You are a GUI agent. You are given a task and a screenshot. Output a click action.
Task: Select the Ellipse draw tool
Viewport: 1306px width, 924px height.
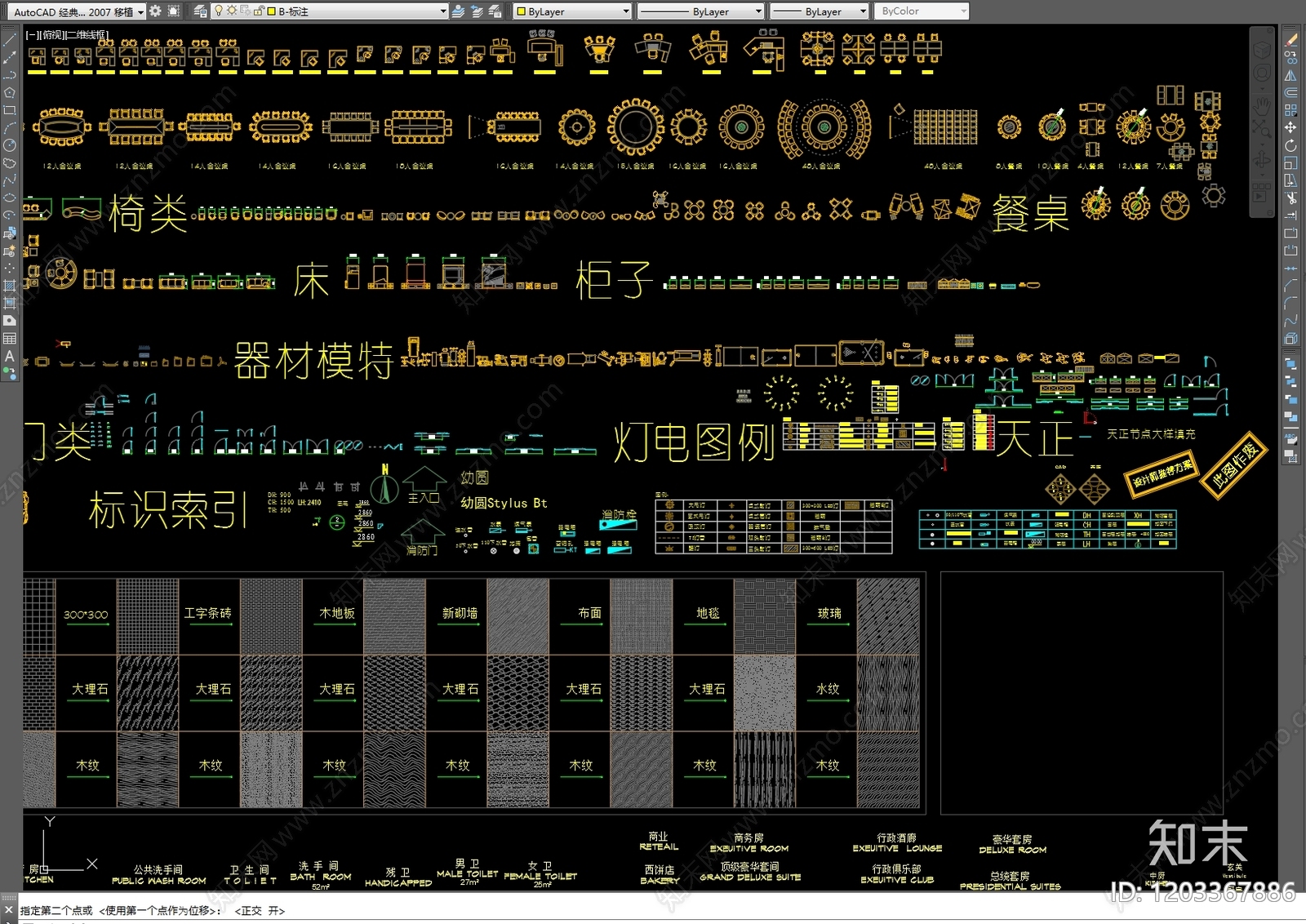point(10,198)
